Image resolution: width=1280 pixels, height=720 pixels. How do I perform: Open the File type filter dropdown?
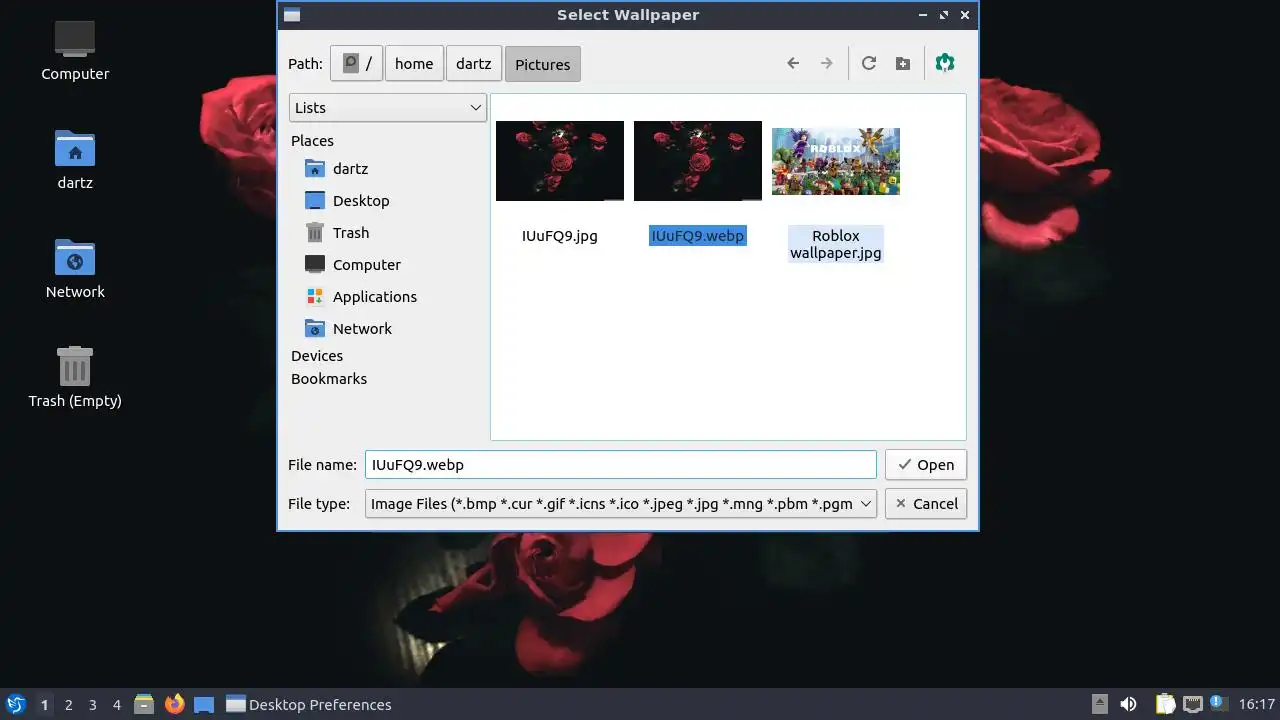point(621,504)
